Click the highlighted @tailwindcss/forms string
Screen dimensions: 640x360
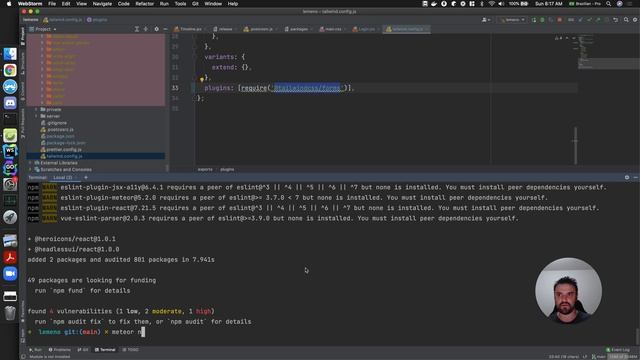(x=307, y=88)
